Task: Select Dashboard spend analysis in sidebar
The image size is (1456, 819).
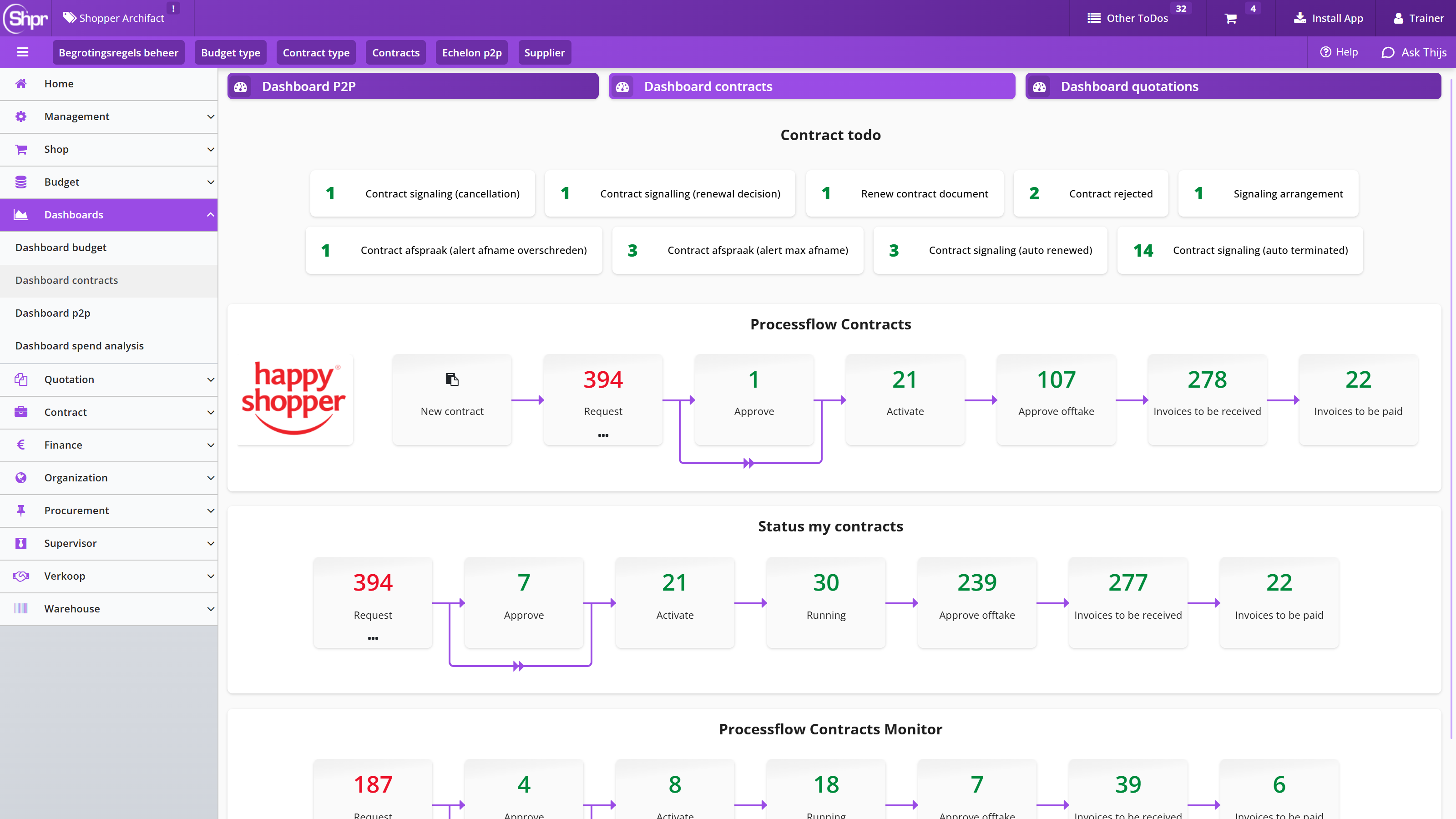Action: pyautogui.click(x=109, y=346)
